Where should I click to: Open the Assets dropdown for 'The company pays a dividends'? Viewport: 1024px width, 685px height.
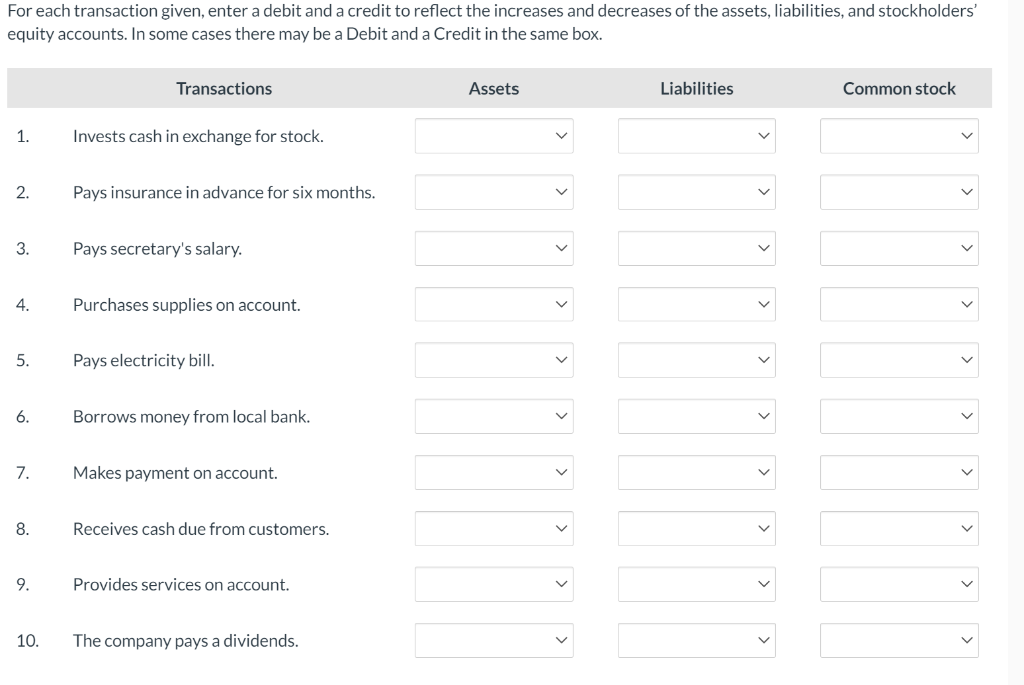click(x=493, y=640)
